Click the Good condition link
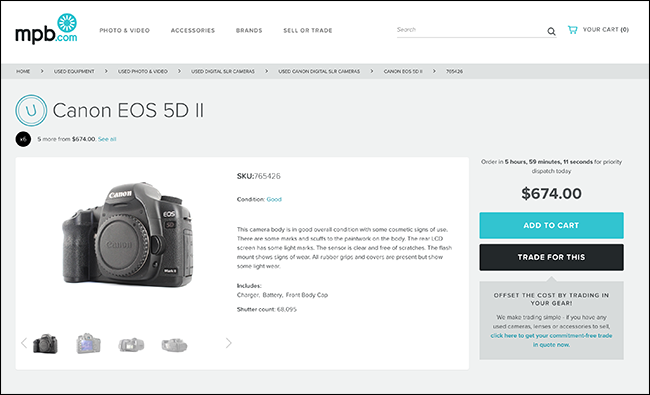The width and height of the screenshot is (650, 395). (x=274, y=199)
